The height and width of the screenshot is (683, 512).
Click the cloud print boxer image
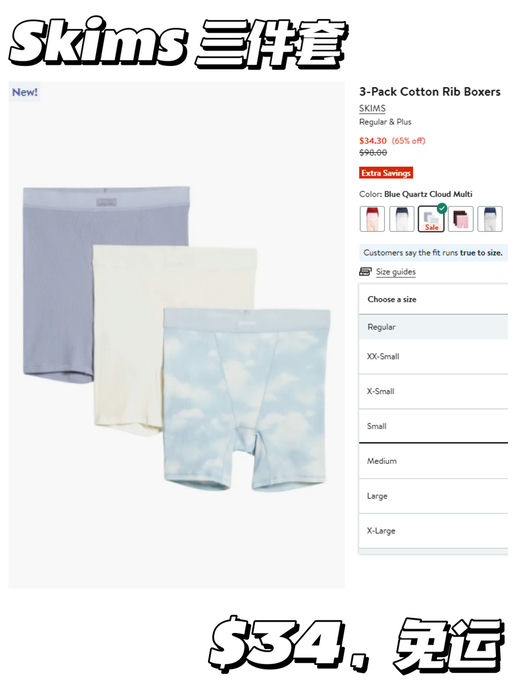coord(246,399)
